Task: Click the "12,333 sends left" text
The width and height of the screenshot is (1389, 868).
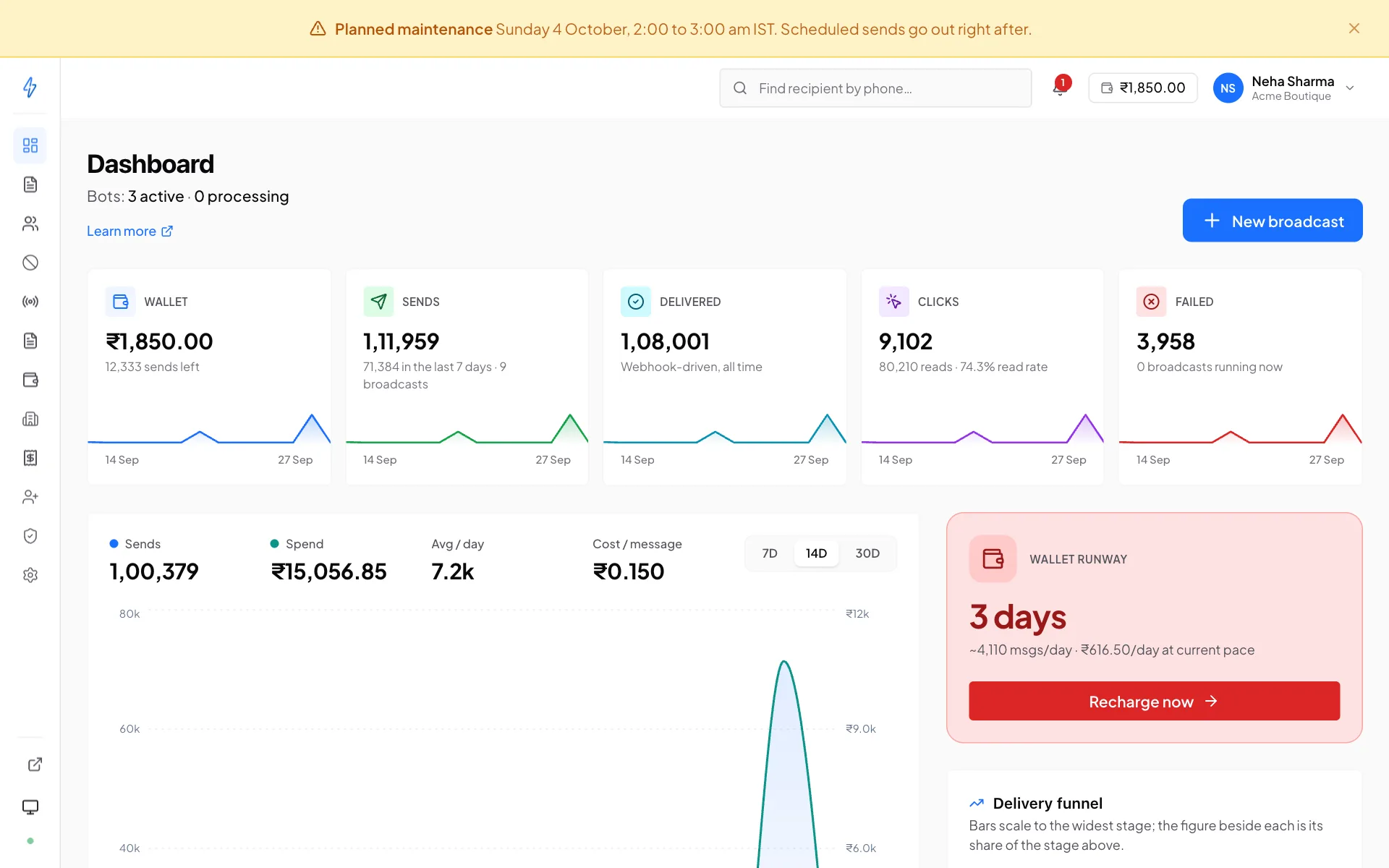Action: (x=152, y=367)
